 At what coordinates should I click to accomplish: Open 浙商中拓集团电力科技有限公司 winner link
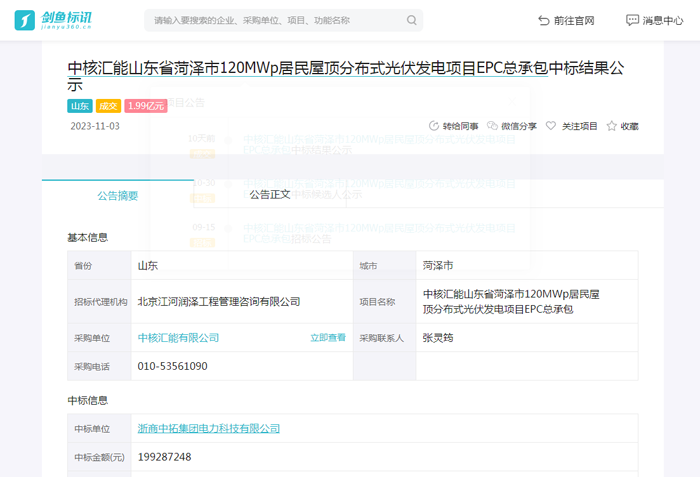click(x=208, y=428)
